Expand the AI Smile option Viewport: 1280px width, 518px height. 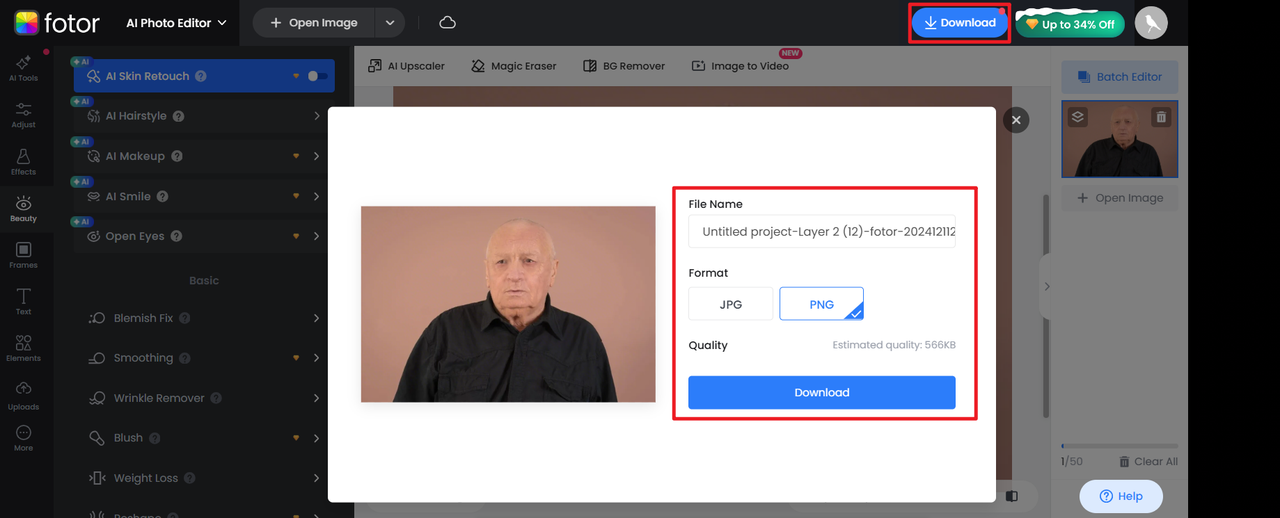coord(316,196)
